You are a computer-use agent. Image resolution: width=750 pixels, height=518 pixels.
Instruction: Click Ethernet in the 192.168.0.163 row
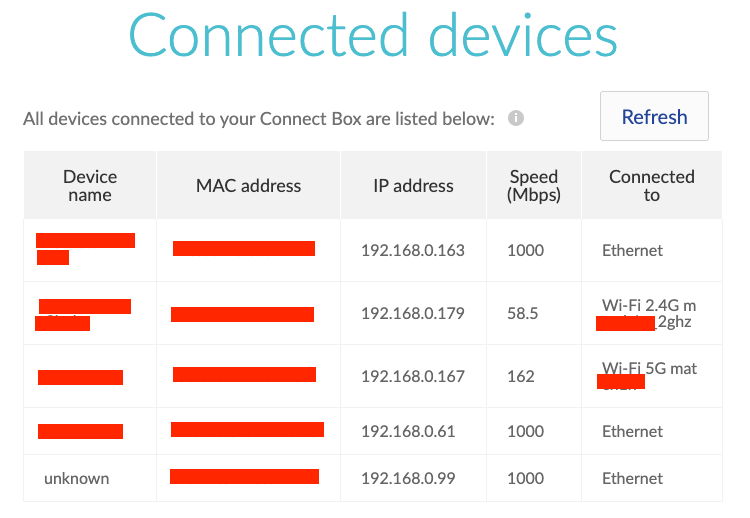632,251
